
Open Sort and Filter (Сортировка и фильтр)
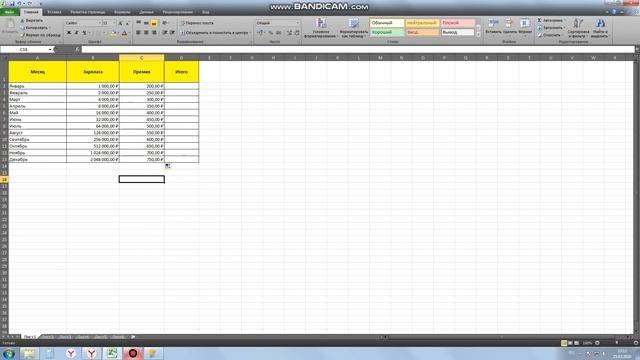[x=578, y=28]
